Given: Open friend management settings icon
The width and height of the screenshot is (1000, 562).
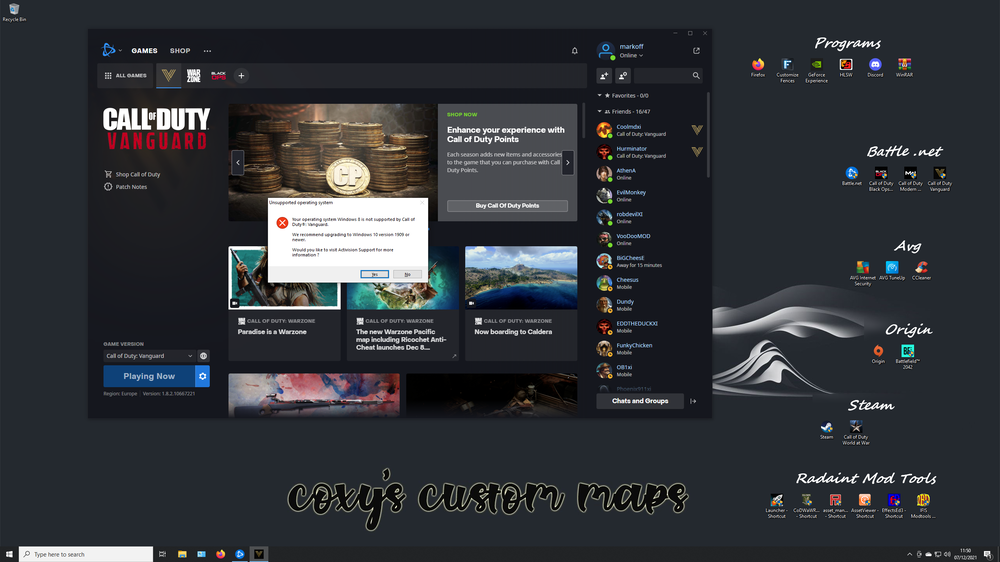Looking at the screenshot, I should click(623, 76).
